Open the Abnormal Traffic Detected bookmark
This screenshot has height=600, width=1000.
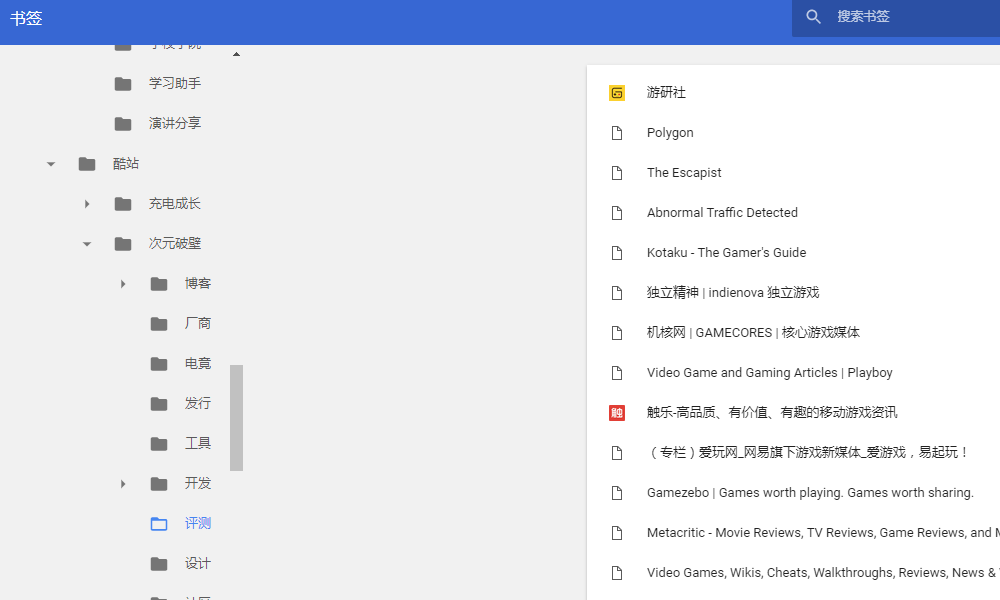pos(722,213)
